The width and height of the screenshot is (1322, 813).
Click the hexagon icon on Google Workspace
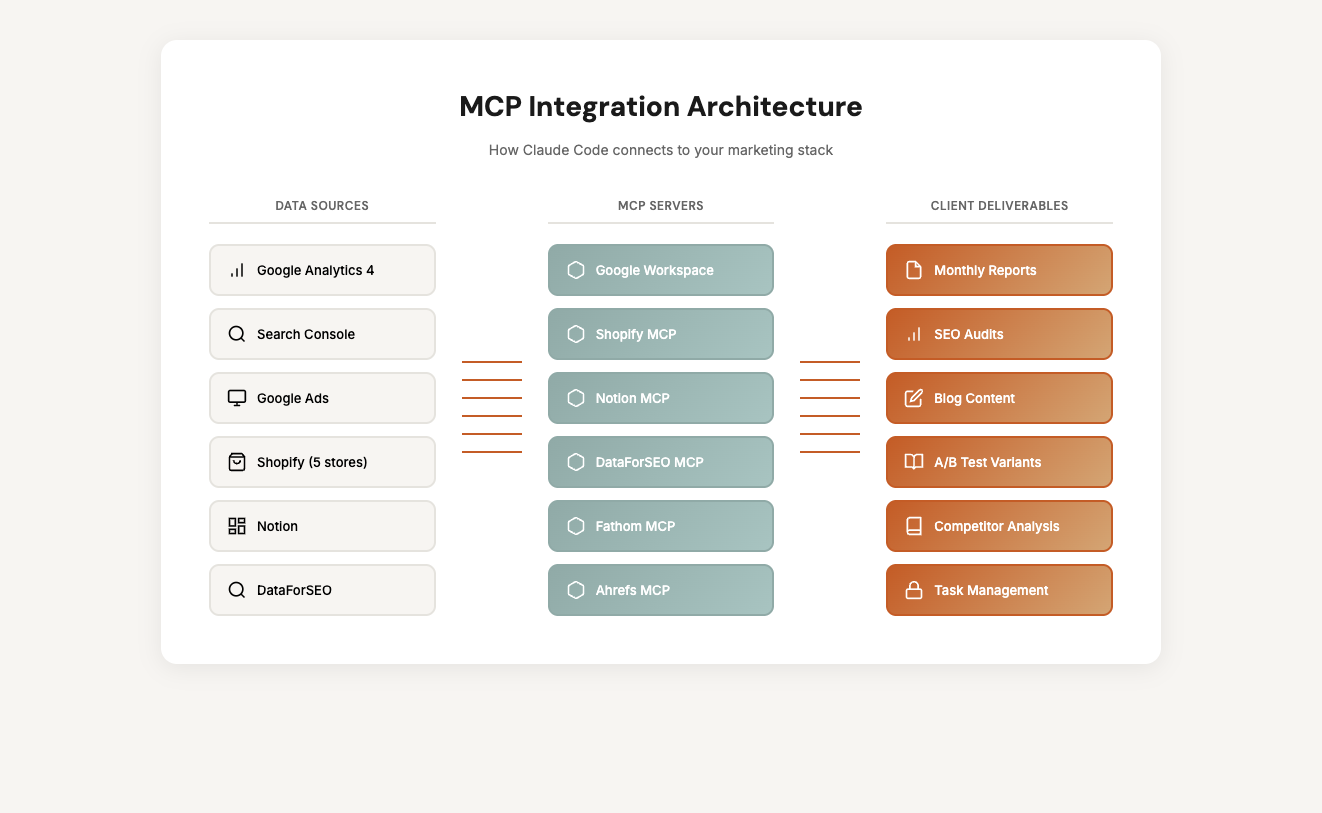point(576,270)
